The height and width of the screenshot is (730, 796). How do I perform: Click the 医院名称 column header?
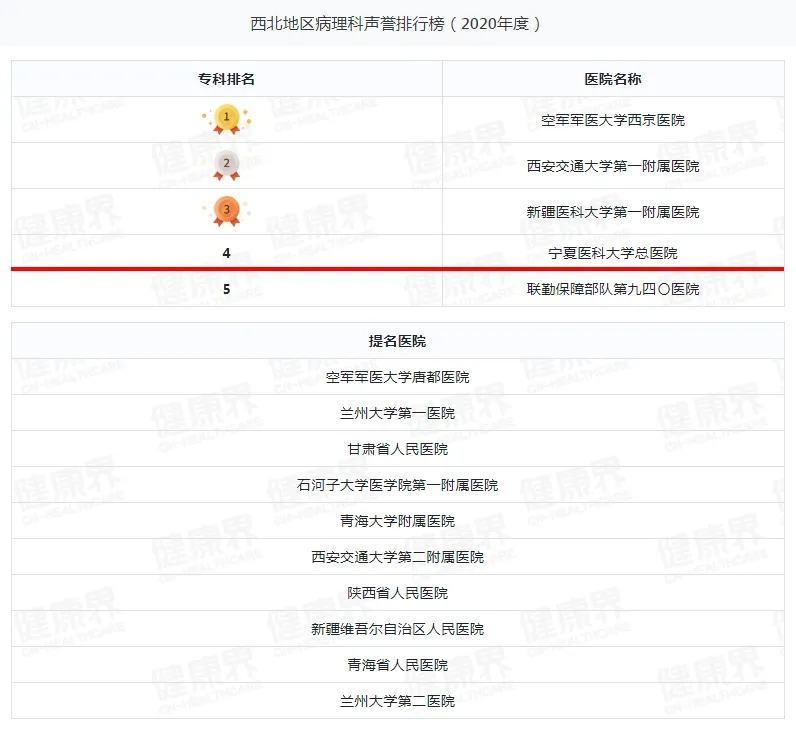tap(613, 79)
